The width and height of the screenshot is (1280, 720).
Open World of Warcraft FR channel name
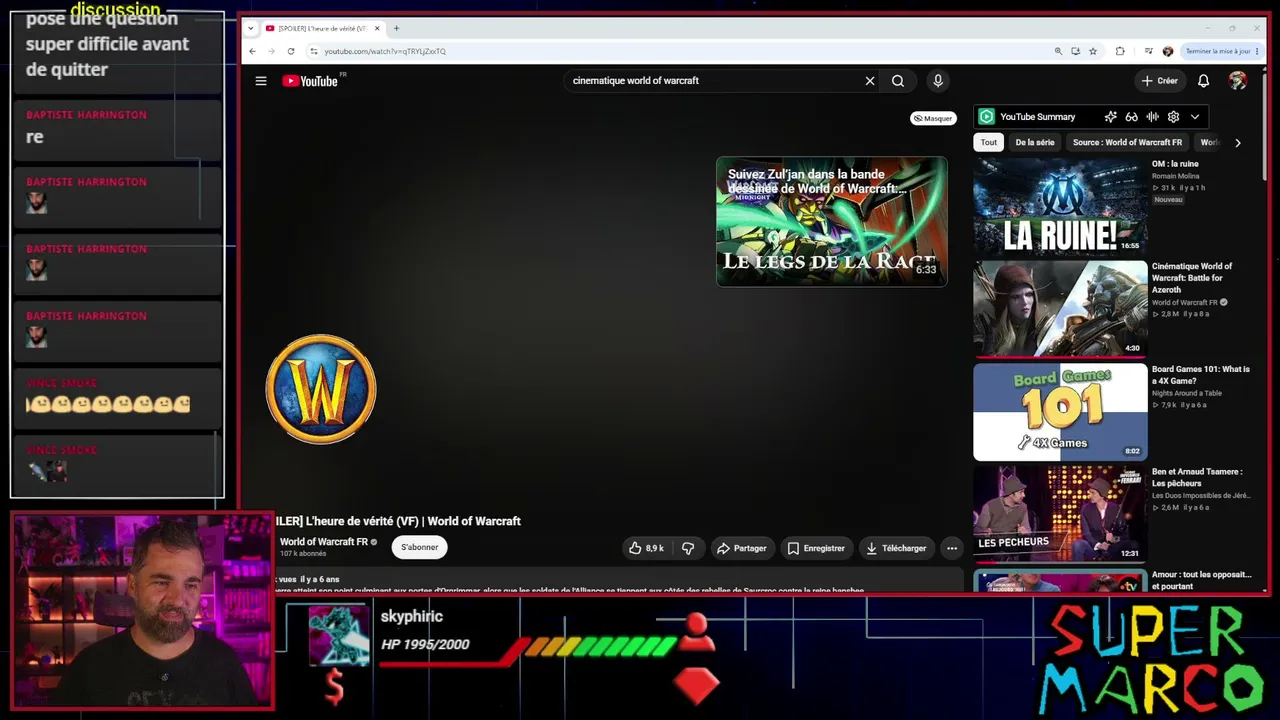[324, 542]
